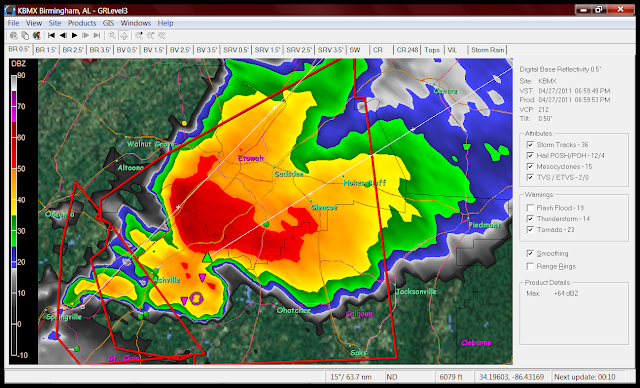Image resolution: width=640 pixels, height=388 pixels.
Task: Click the DBZ color scale legend
Action: pos(23,211)
